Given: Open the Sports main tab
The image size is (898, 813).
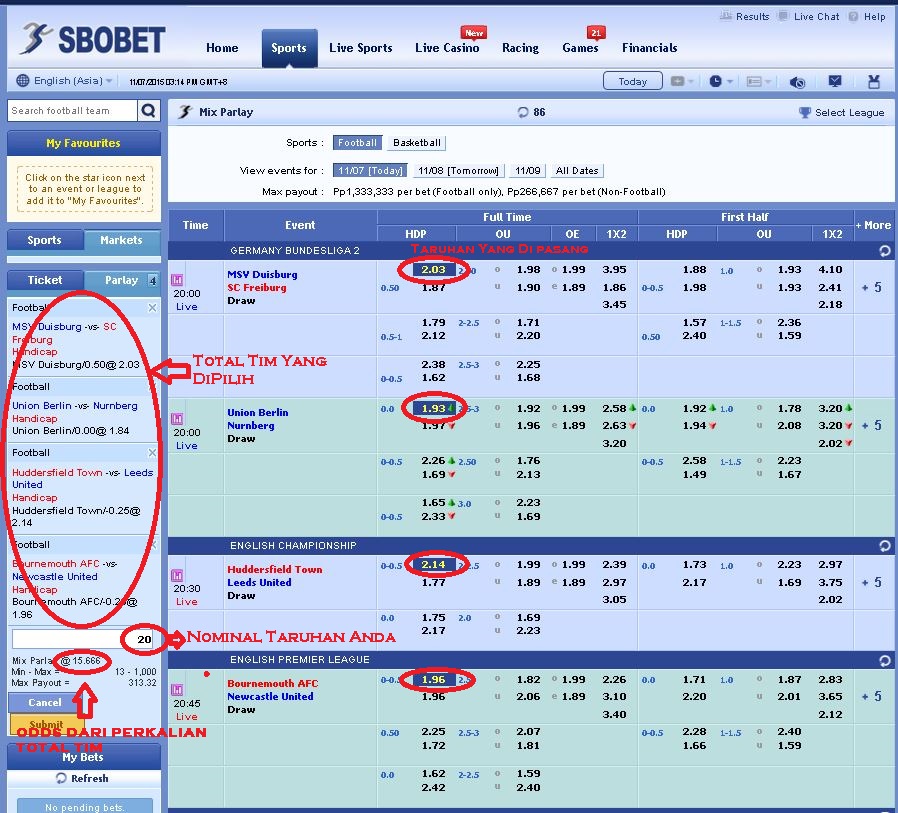Looking at the screenshot, I should tap(289, 48).
